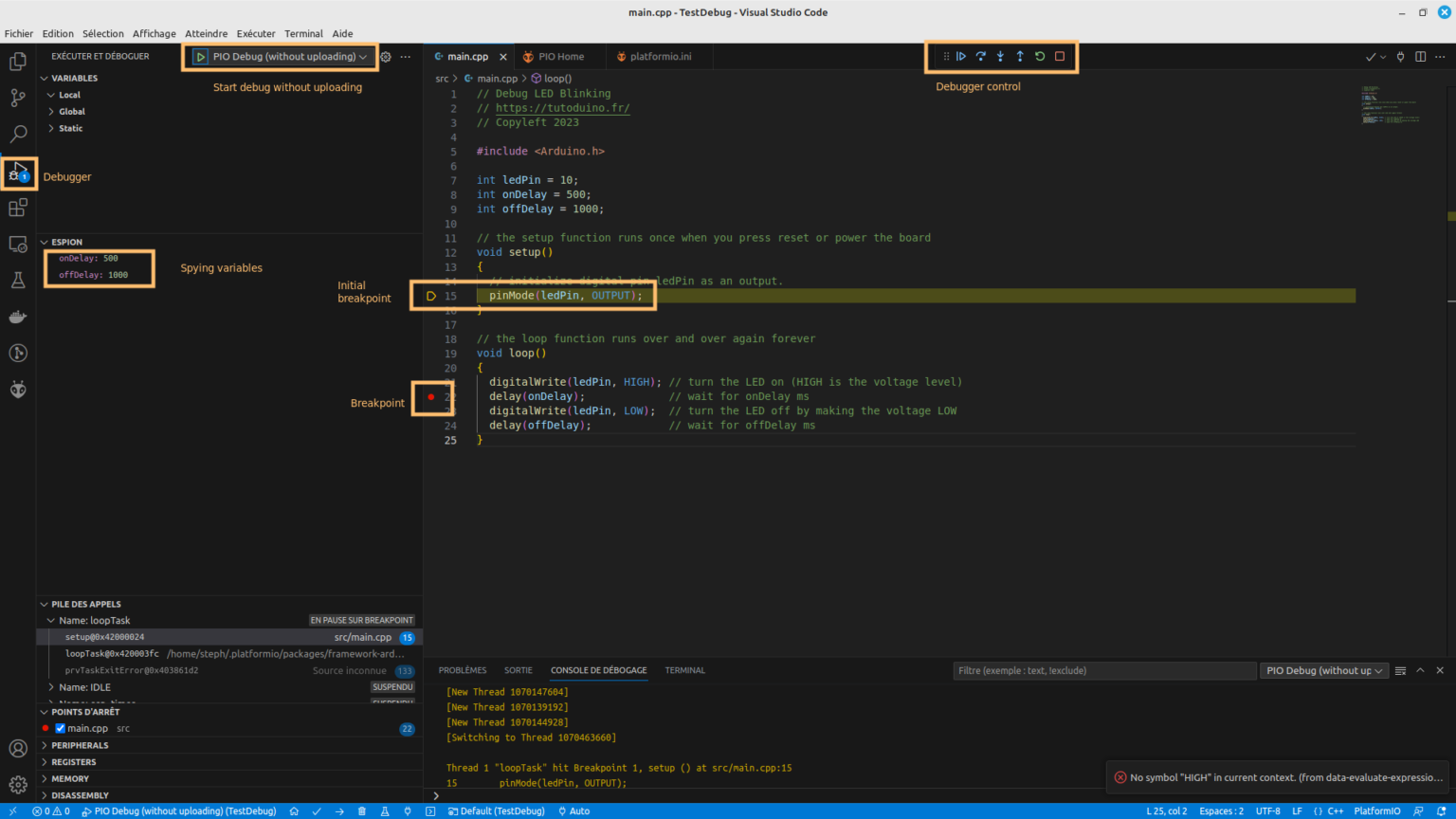
Task: Step over the current line in the debugger
Action: pos(981,57)
